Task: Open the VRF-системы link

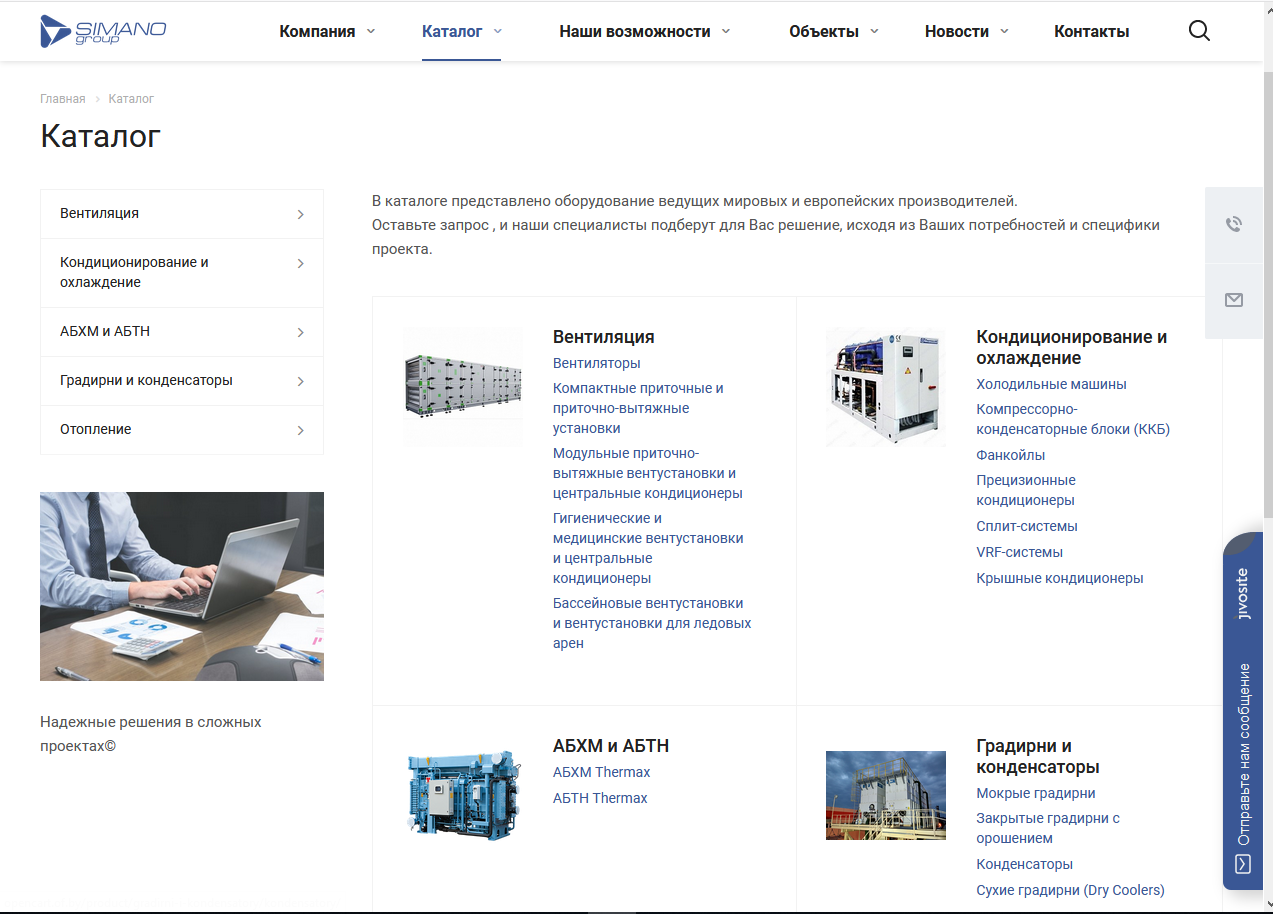Action: [x=1019, y=552]
